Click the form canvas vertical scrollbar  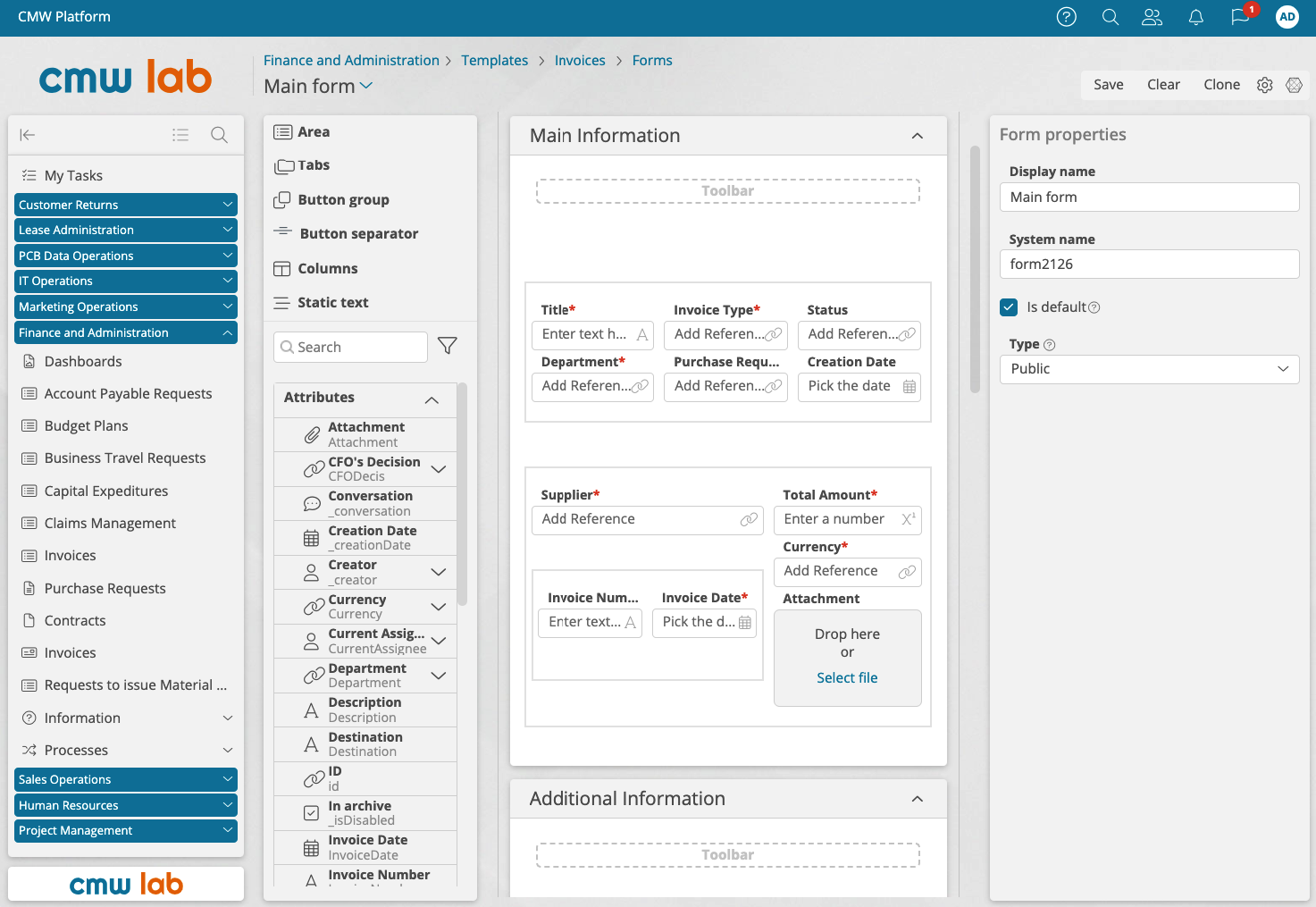(976, 268)
